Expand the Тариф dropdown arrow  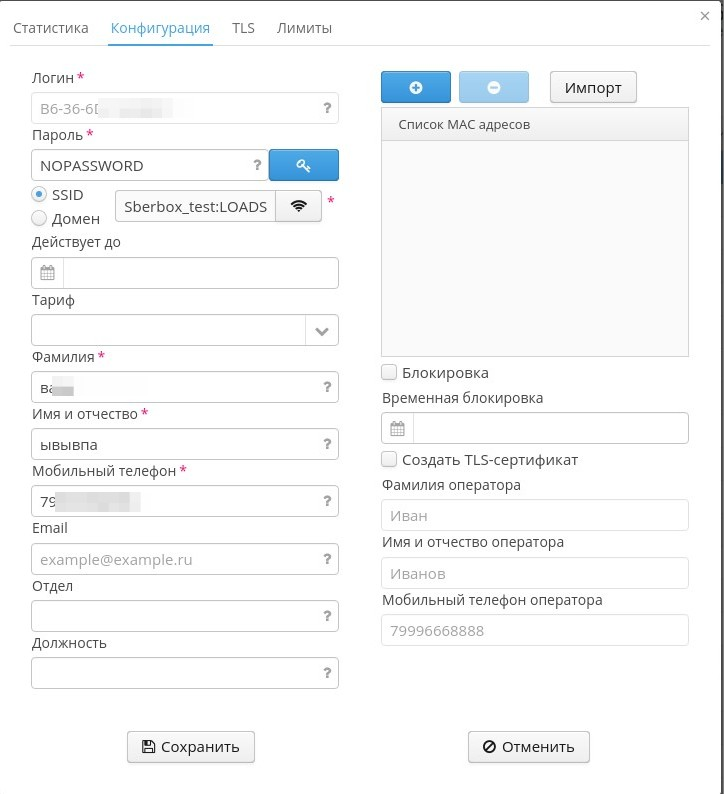(322, 331)
